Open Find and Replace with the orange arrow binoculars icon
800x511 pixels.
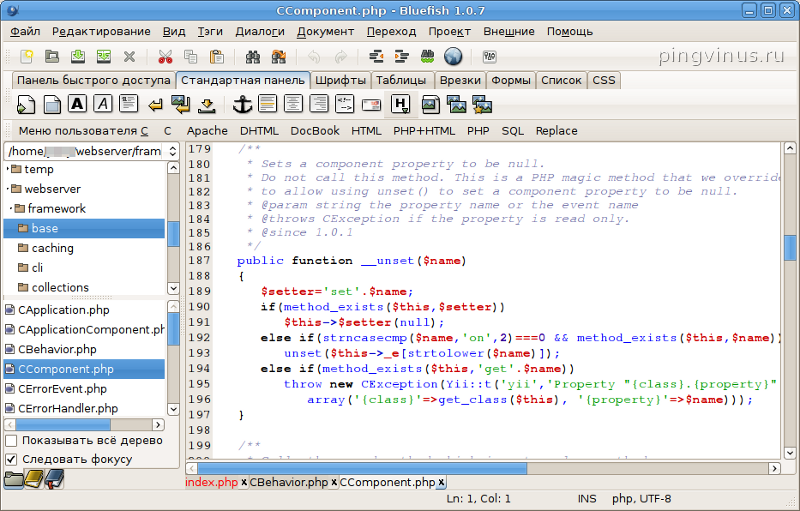(x=279, y=56)
